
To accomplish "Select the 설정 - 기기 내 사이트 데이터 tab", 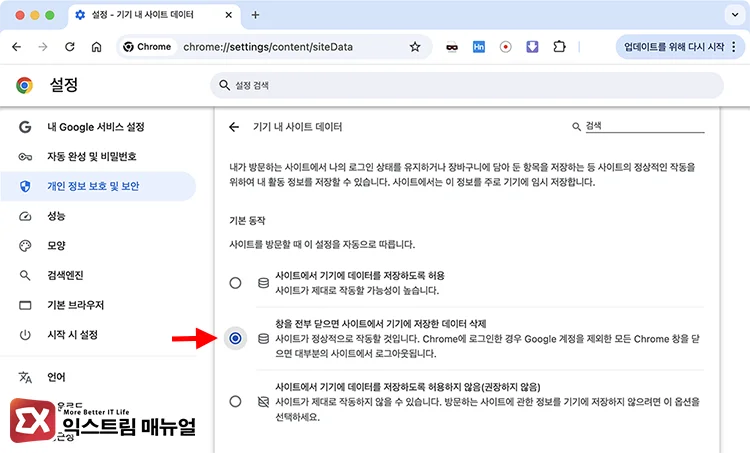I will pos(154,15).
